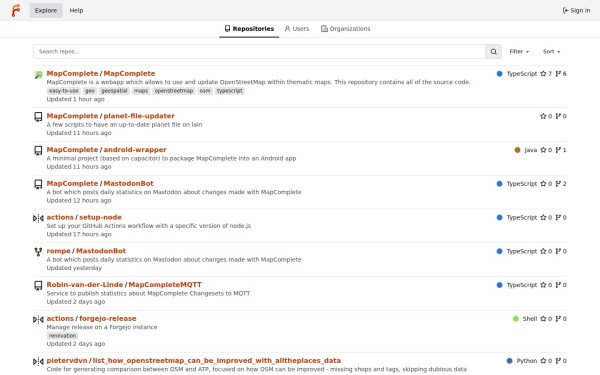Viewport: 600px width, 375px height.
Task: Click the rompe owner link
Action: 59,251
